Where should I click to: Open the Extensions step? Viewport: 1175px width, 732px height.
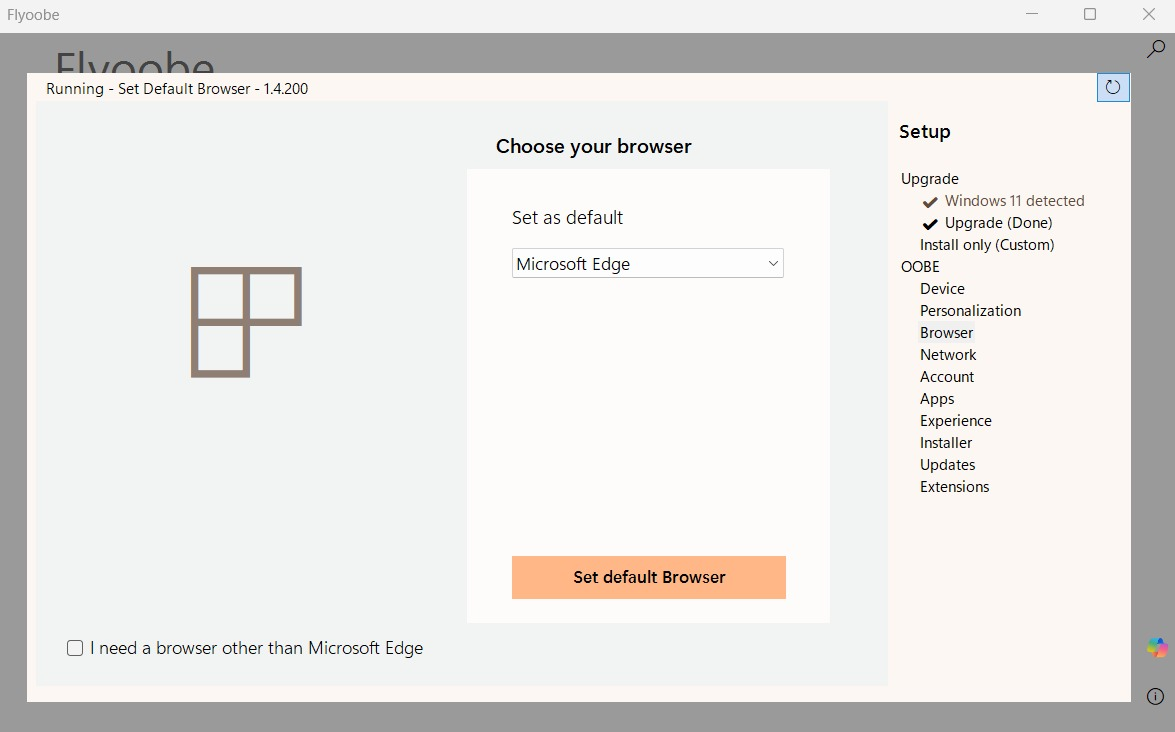954,487
